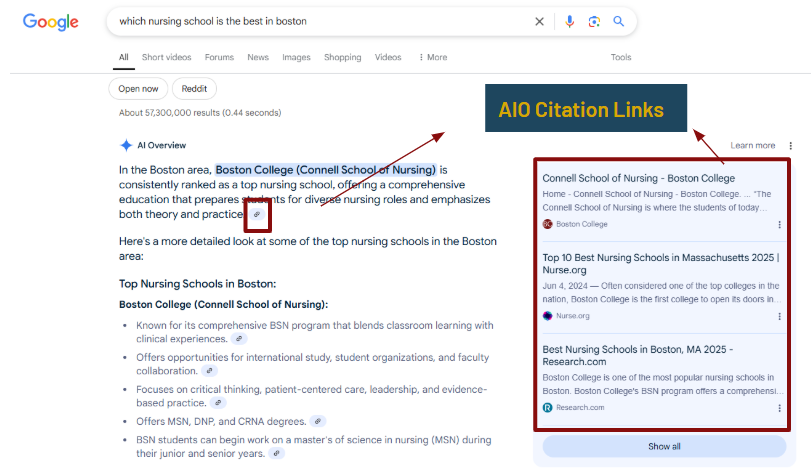Viewport: 811px width, 471px height.
Task: Clear the search query with X
Action: click(539, 21)
